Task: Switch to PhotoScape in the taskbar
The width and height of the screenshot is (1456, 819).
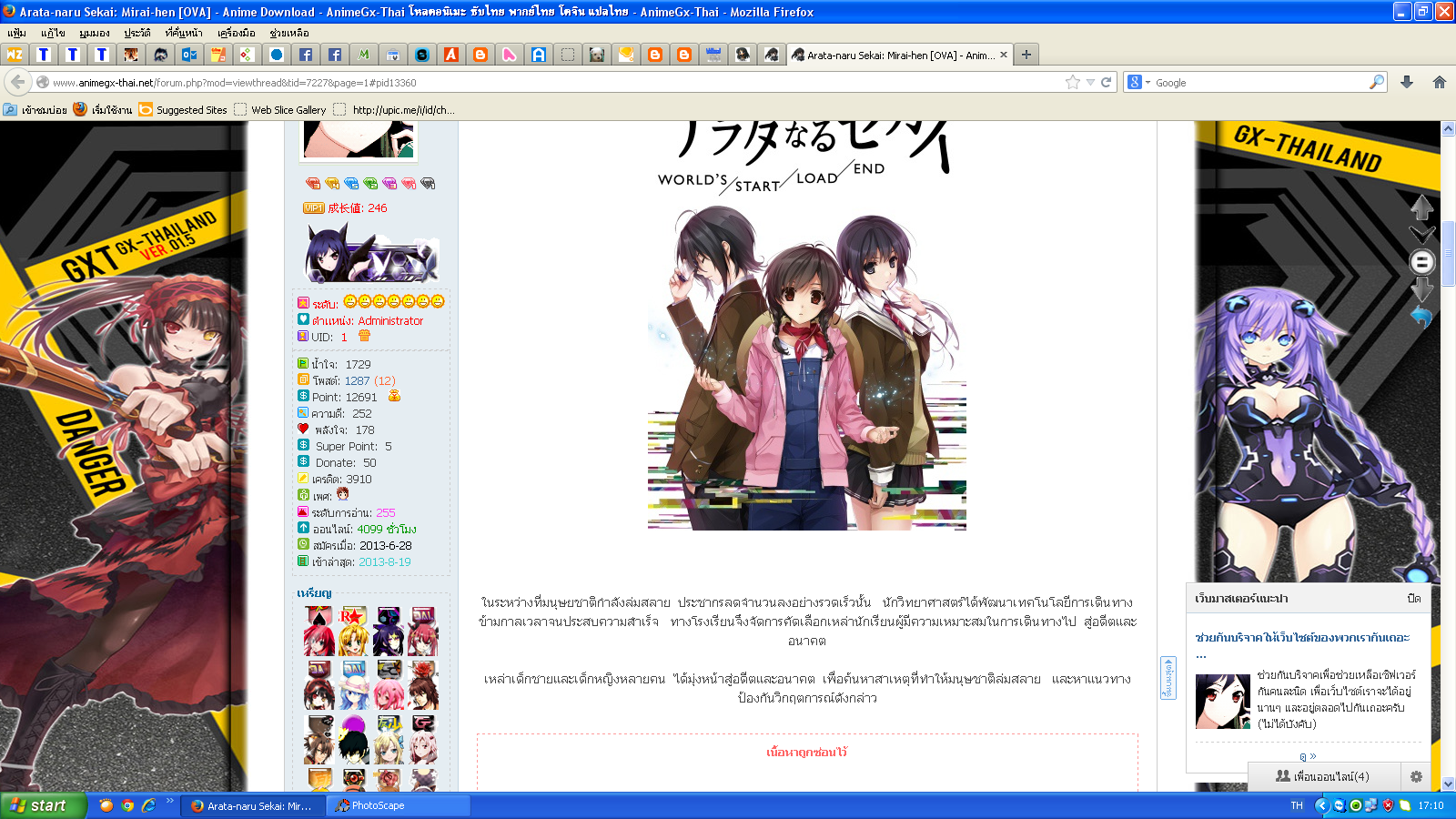Action: tap(399, 805)
